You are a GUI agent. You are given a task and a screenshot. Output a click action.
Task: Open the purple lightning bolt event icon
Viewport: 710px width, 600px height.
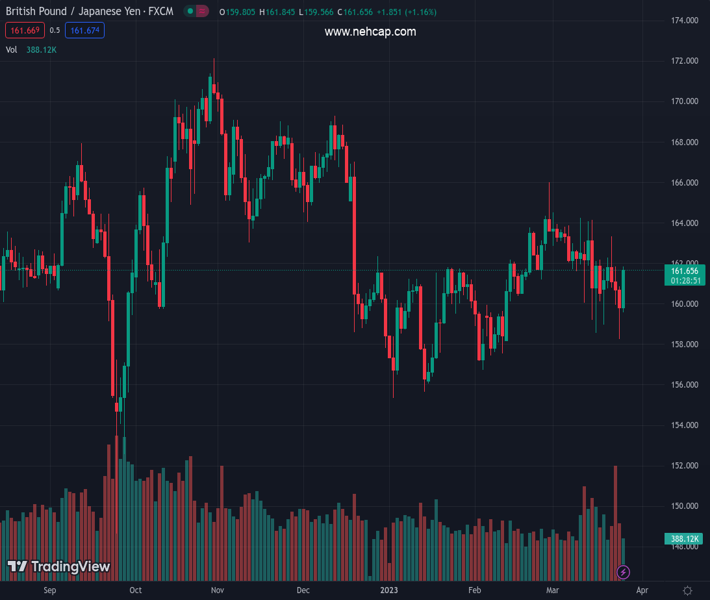tap(623, 572)
